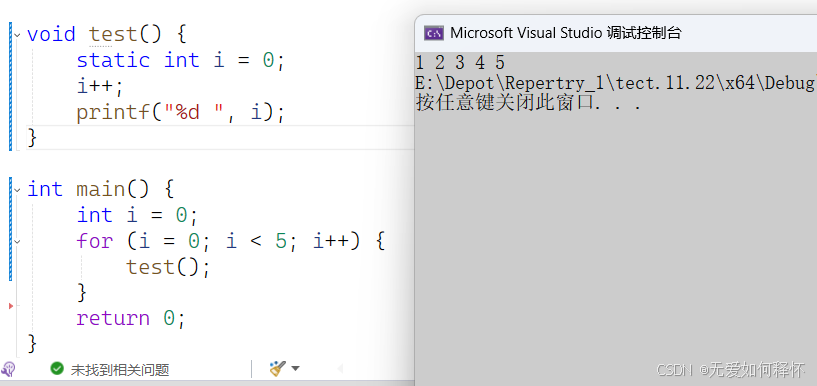
Task: Click the Microsoft Visual Studio 调试控制台 title bar
Action: coord(616,33)
